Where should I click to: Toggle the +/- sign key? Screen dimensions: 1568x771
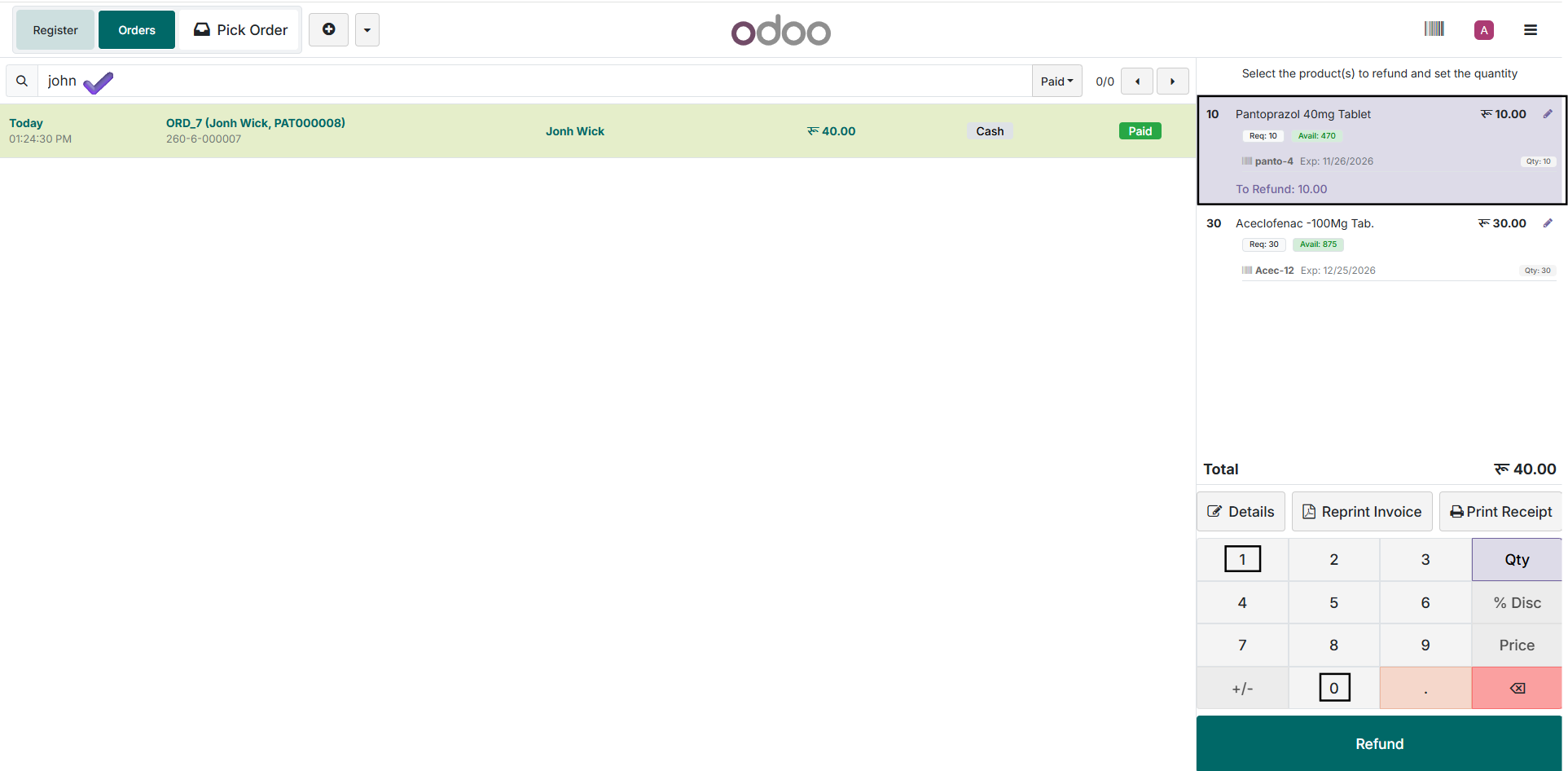[1242, 688]
